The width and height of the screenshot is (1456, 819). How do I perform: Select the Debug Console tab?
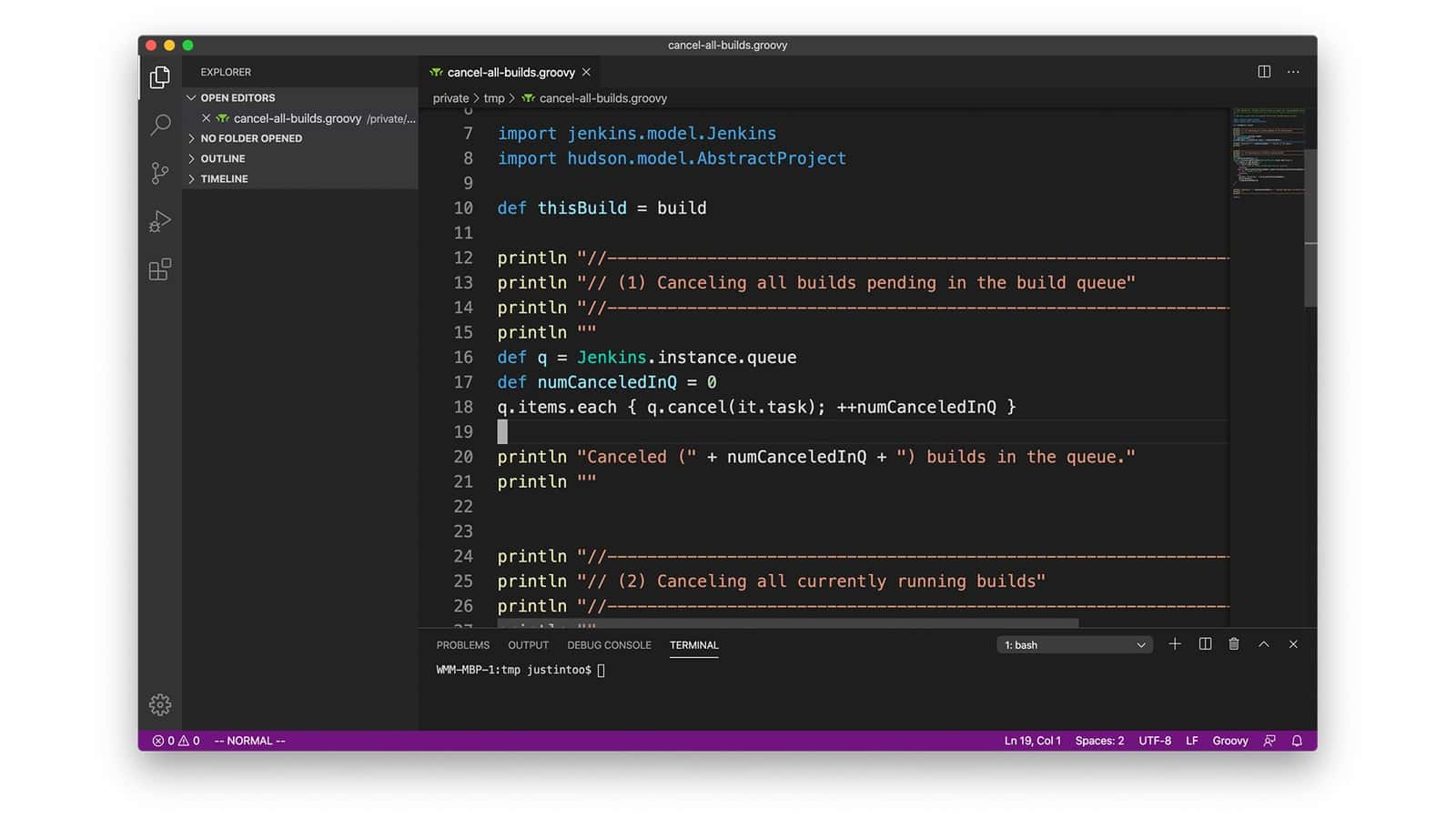[x=609, y=644]
